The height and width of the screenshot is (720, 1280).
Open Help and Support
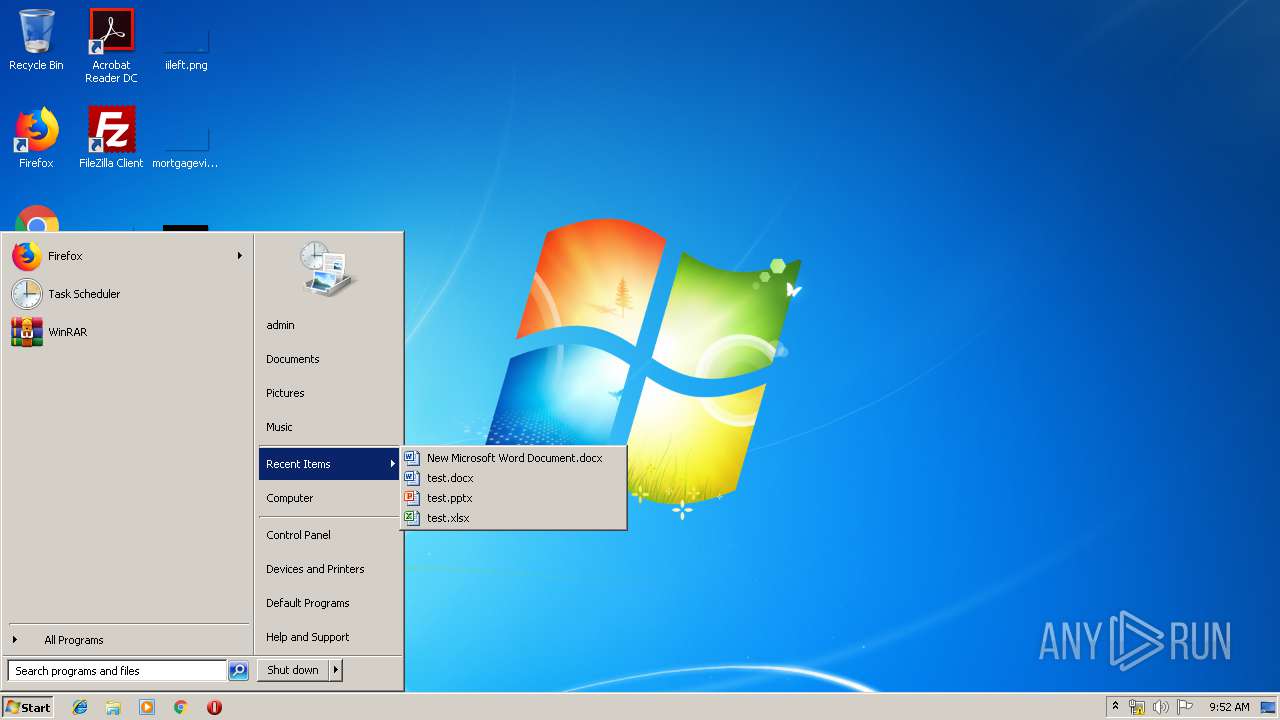[x=329, y=637]
